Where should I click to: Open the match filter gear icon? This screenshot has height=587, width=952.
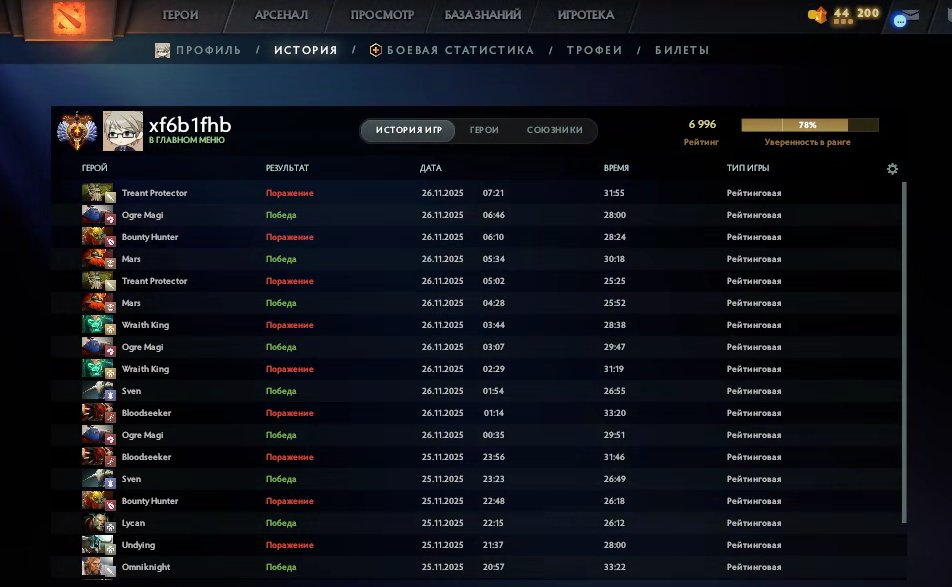[893, 169]
